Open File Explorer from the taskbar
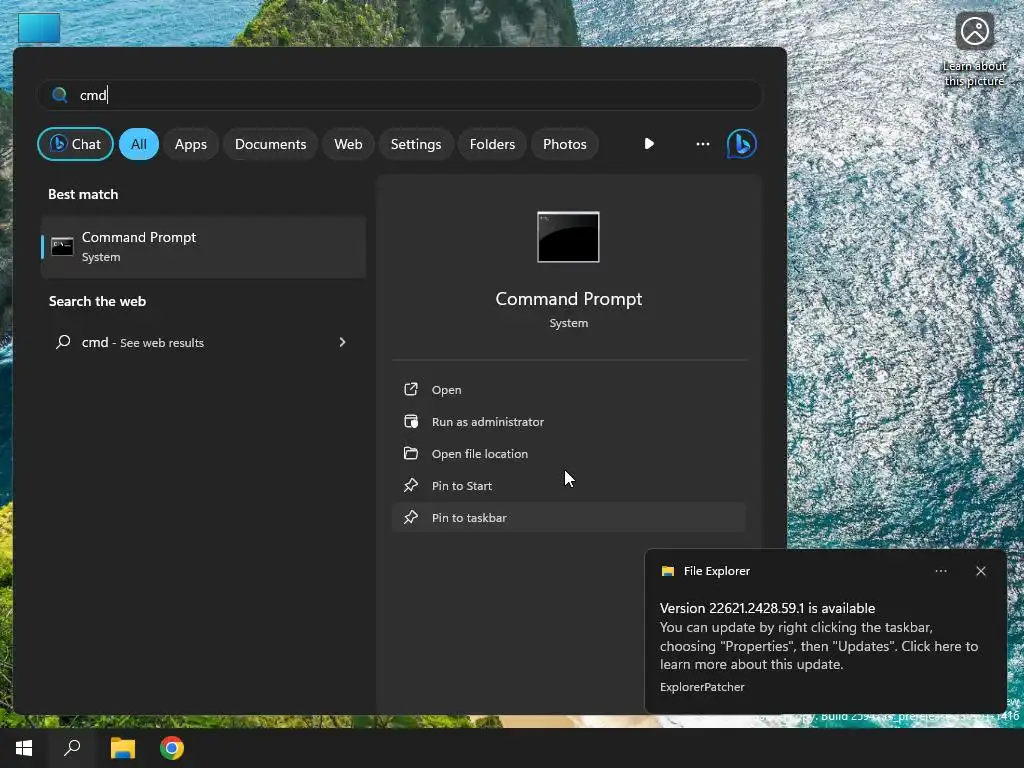The height and width of the screenshot is (768, 1024). pyautogui.click(x=122, y=748)
